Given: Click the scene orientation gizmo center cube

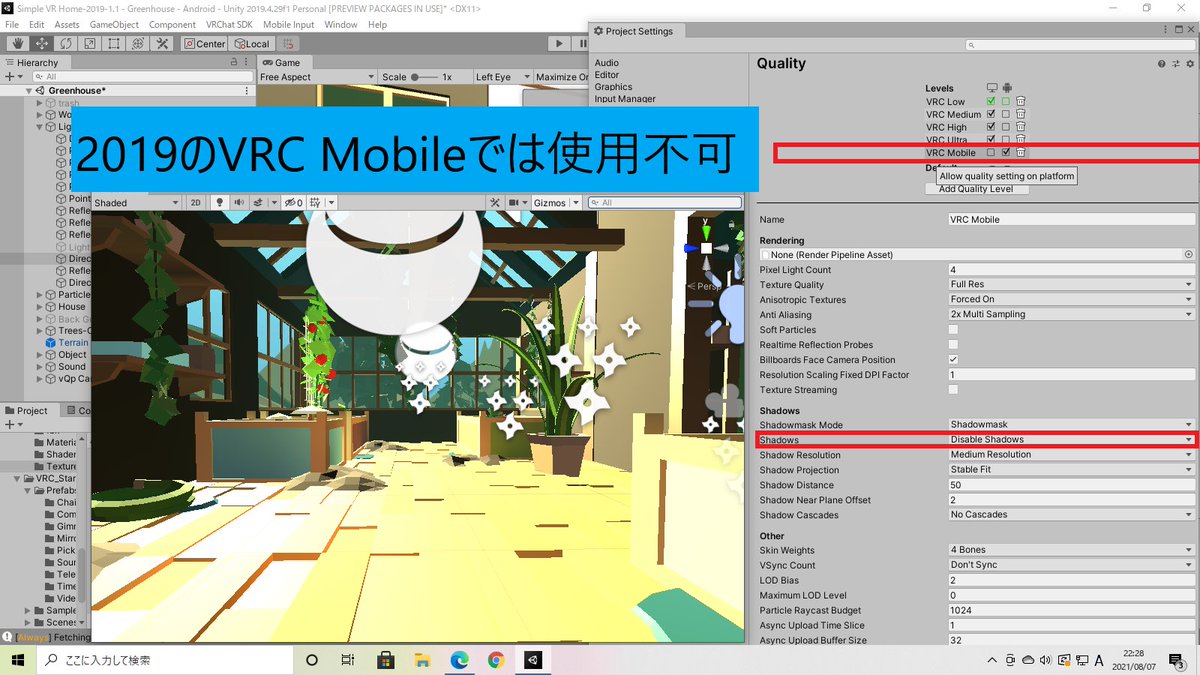Looking at the screenshot, I should point(706,247).
